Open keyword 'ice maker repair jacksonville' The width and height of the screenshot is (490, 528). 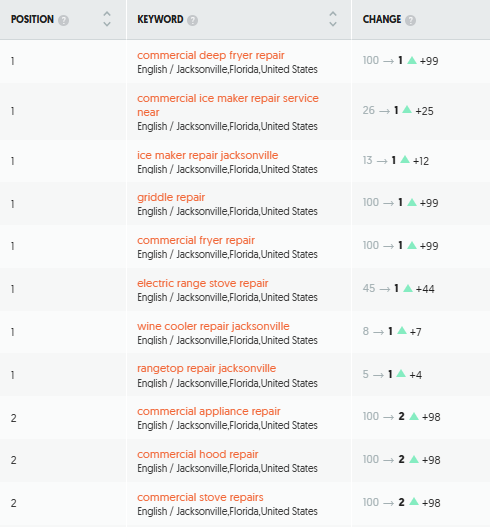[207, 155]
